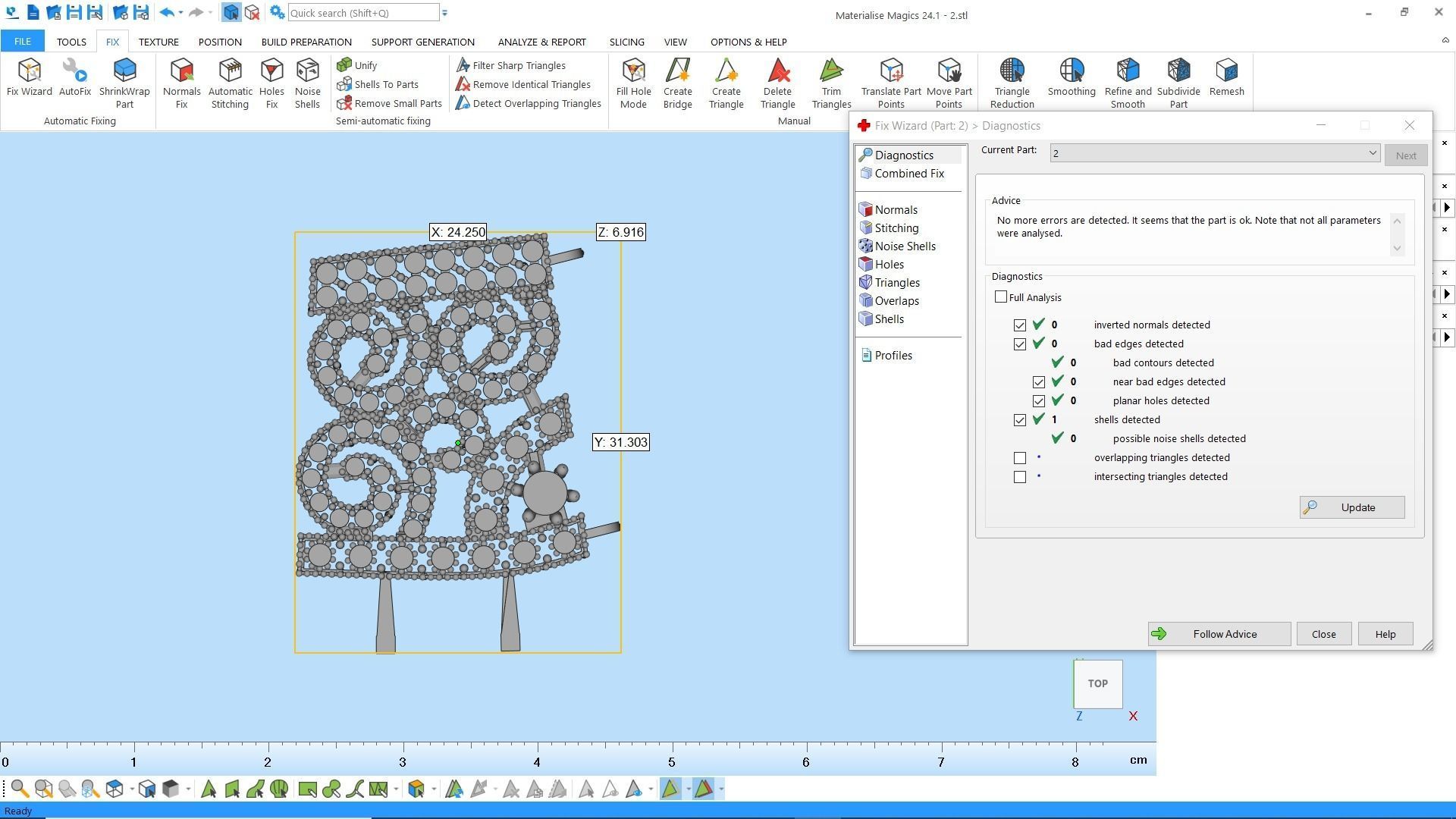Viewport: 1456px width, 819px height.
Task: Switch to the SUPPORT GENERATION tab
Action: pos(422,42)
